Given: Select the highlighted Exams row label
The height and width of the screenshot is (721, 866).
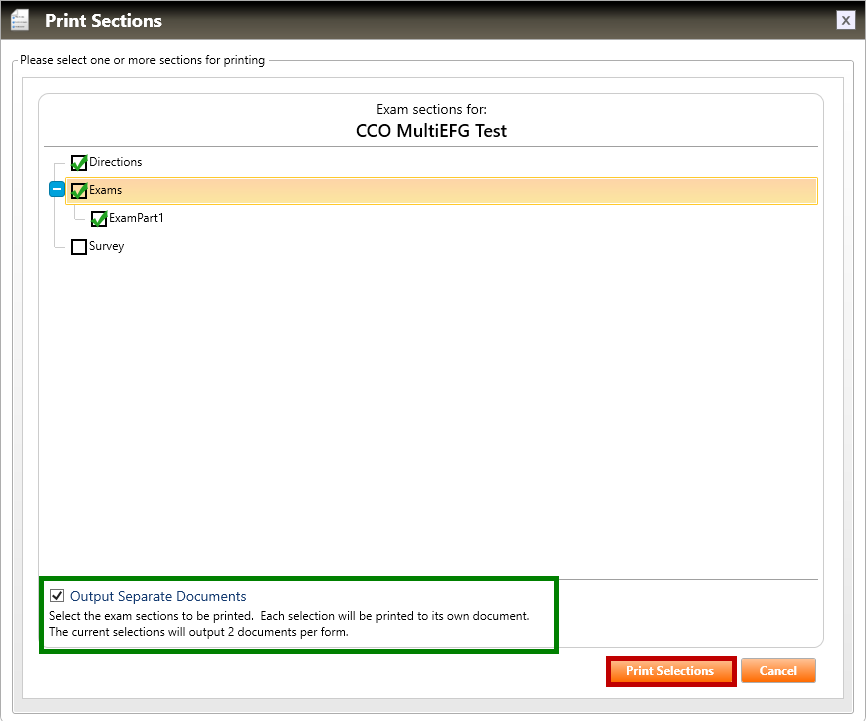Looking at the screenshot, I should tap(105, 190).
